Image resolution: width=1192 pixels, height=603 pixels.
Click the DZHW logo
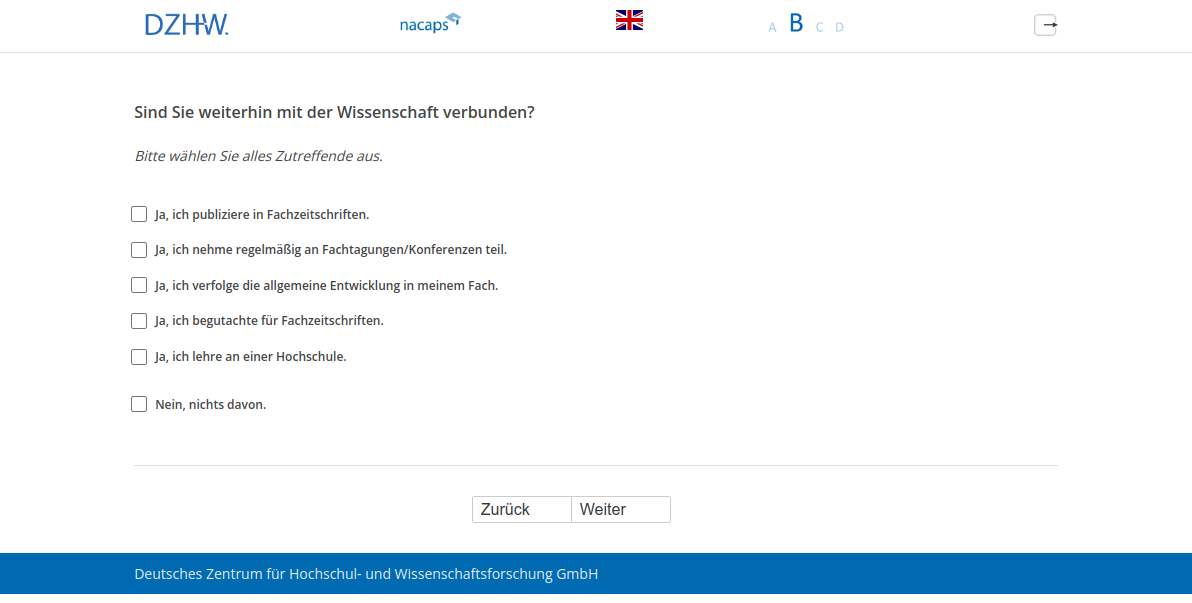186,25
